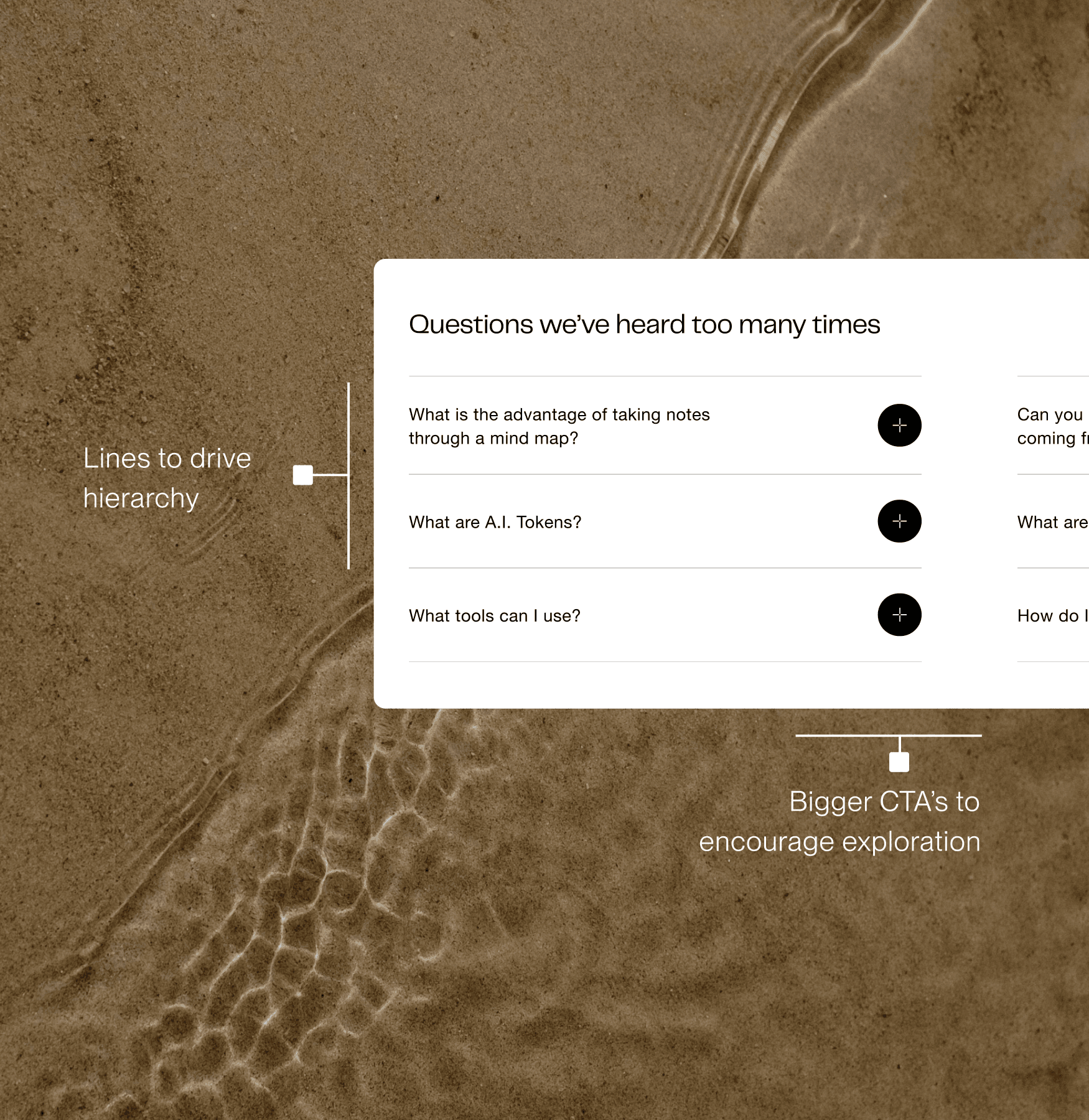Click divider between mind map and A.I. Tokens questions

(x=665, y=474)
